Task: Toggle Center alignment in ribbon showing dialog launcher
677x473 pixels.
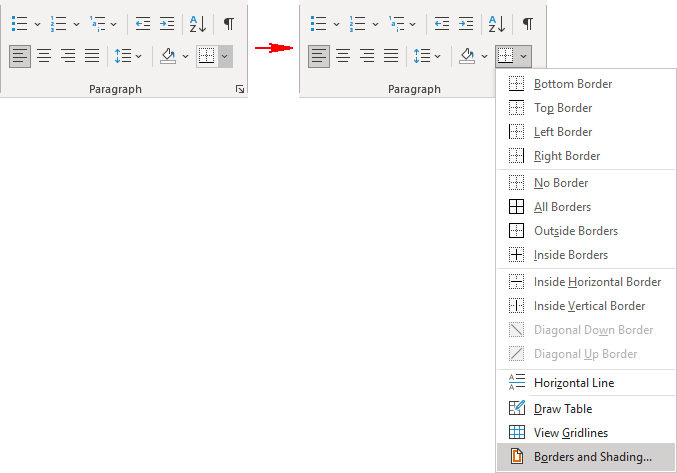Action: pos(44,56)
